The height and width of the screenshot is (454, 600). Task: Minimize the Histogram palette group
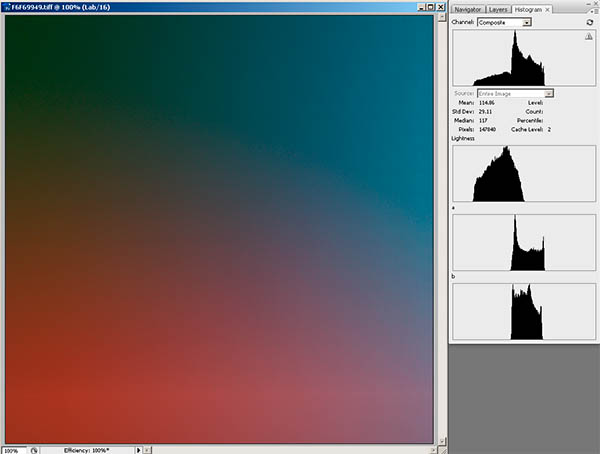point(589,3)
